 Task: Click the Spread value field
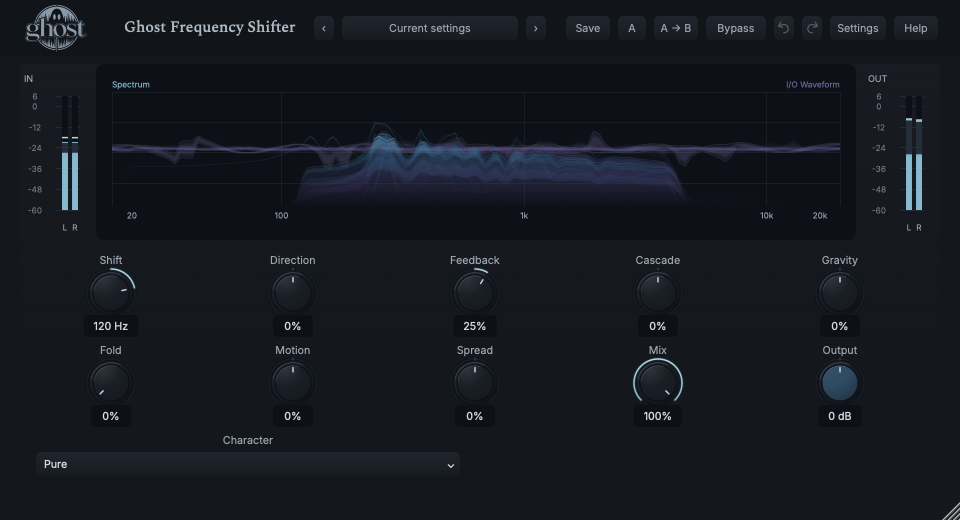click(x=474, y=416)
